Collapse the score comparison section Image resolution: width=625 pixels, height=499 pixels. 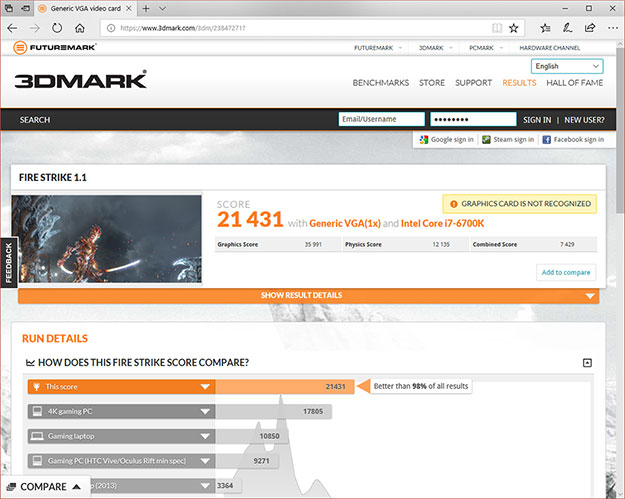(587, 363)
